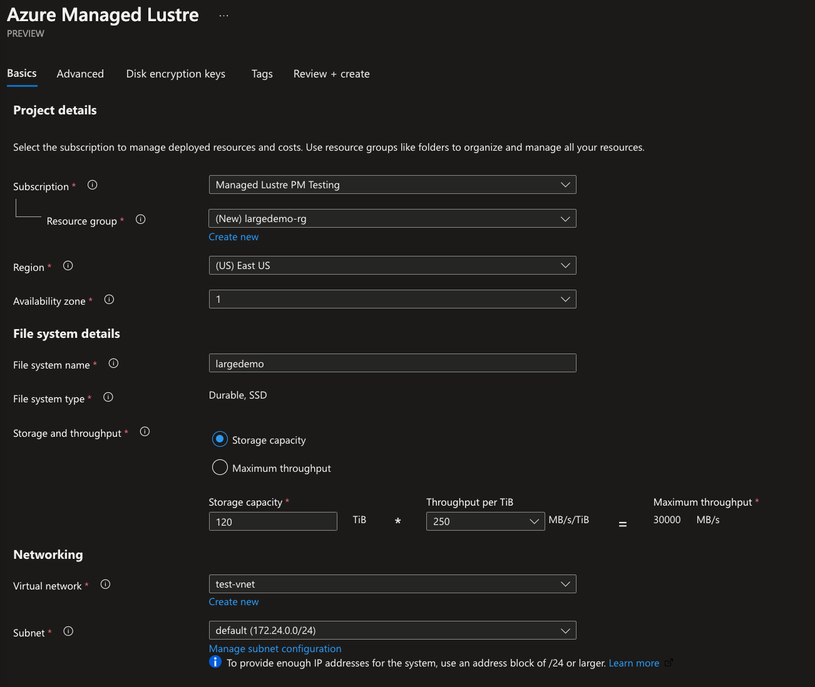The height and width of the screenshot is (687, 815).
Task: Click the Networking heading
Action: click(x=48, y=554)
